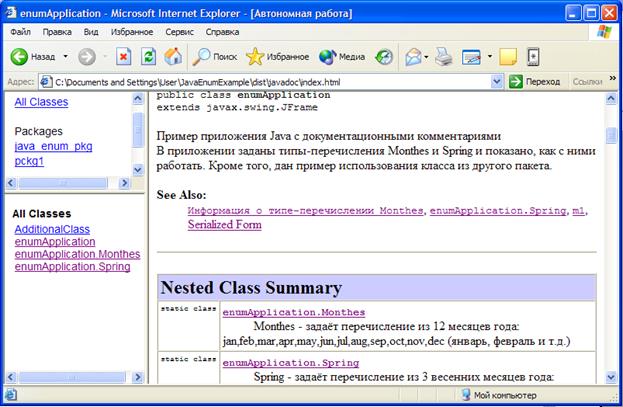Viewport: 623px width, 407px height.
Task: Click the Print toolbar icon
Action: pos(443,57)
